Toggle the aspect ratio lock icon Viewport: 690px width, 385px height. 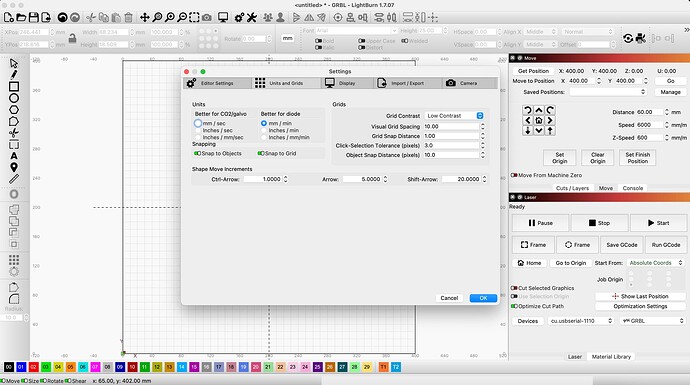point(73,39)
